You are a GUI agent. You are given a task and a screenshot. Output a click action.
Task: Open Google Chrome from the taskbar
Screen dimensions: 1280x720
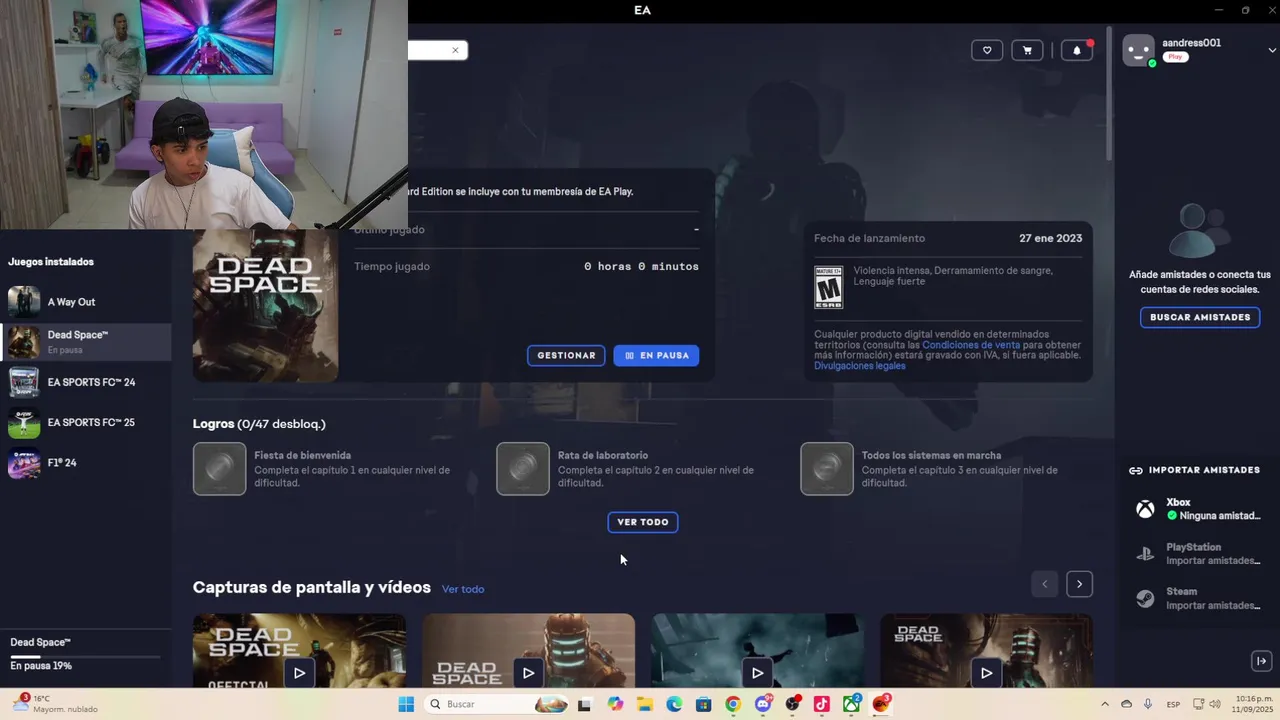pyautogui.click(x=733, y=704)
